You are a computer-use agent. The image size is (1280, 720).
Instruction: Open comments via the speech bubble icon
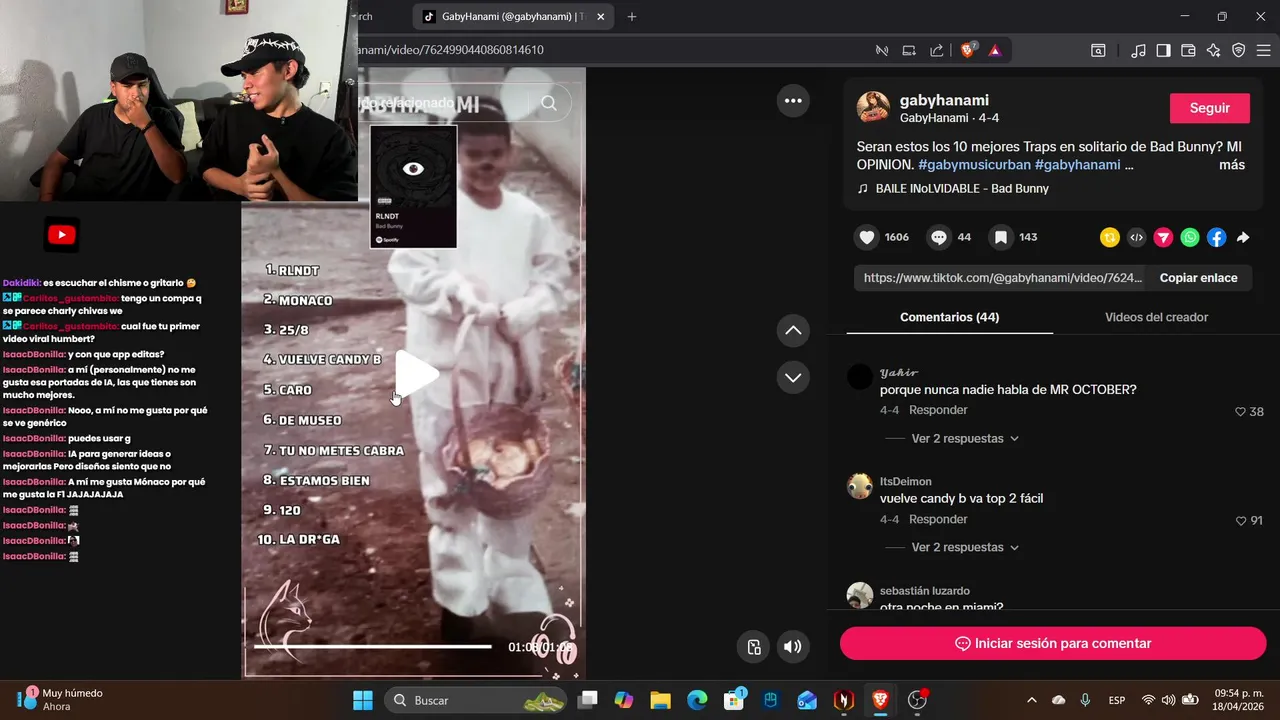(x=939, y=237)
